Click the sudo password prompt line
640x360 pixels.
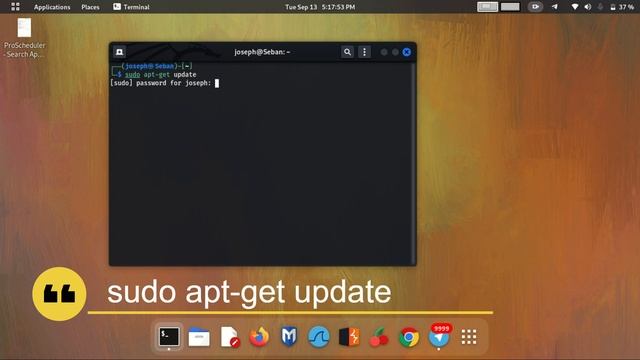[x=165, y=83]
